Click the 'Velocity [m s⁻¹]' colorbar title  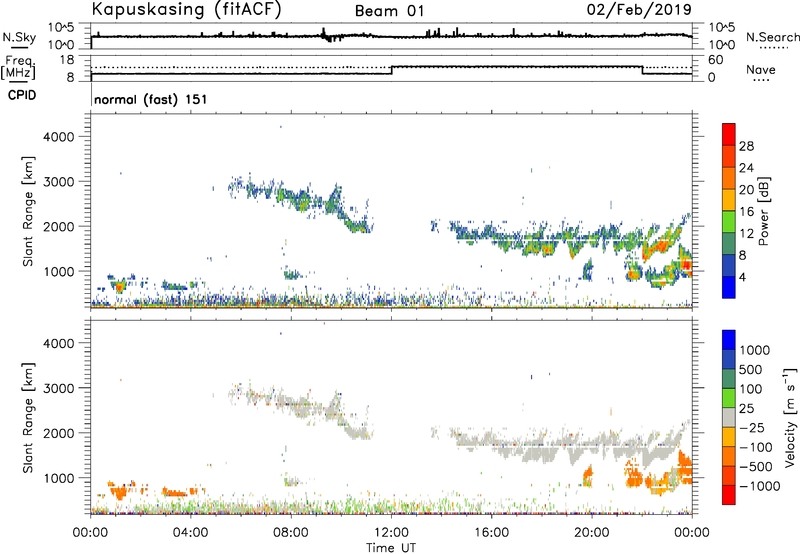coord(790,417)
